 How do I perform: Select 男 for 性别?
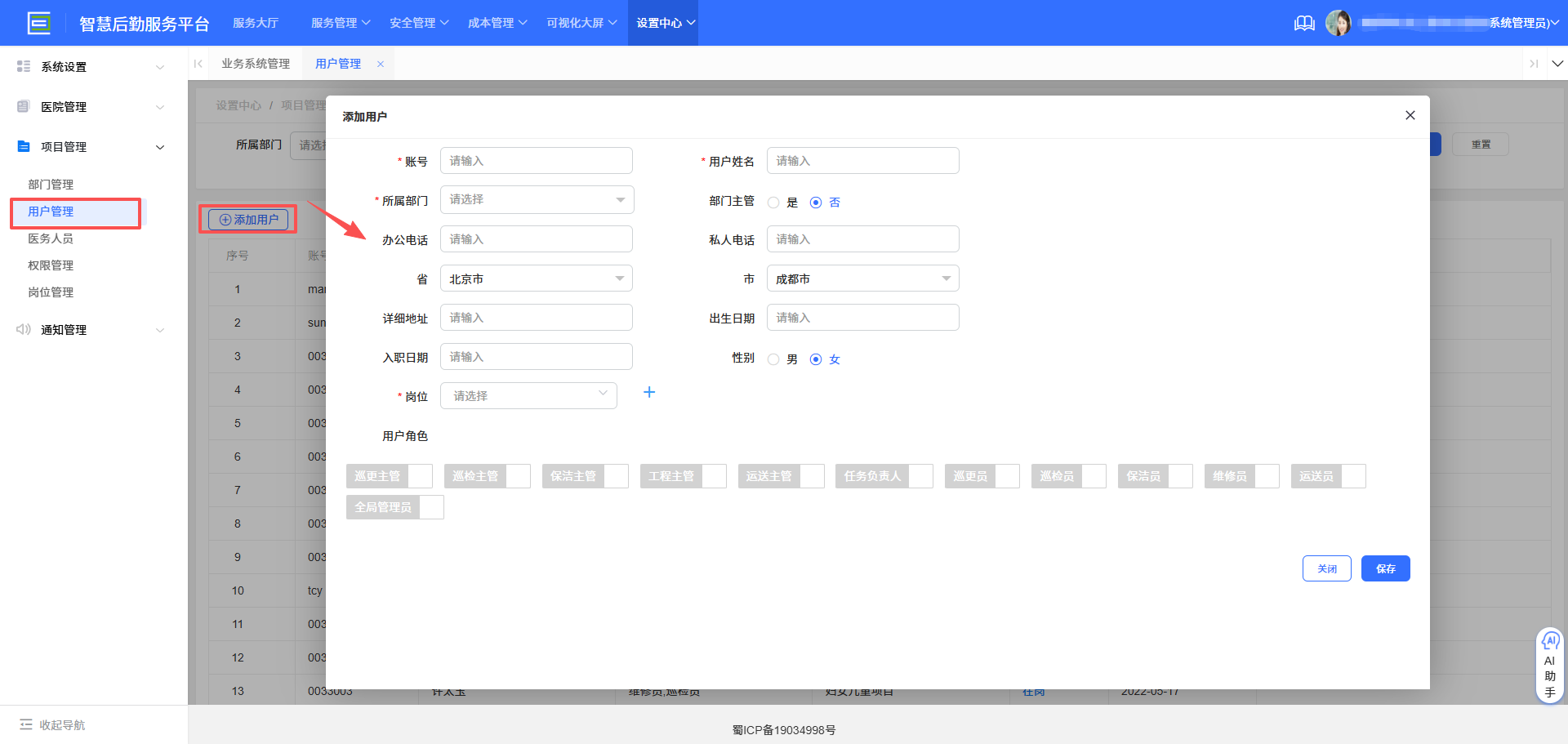pyautogui.click(x=774, y=359)
